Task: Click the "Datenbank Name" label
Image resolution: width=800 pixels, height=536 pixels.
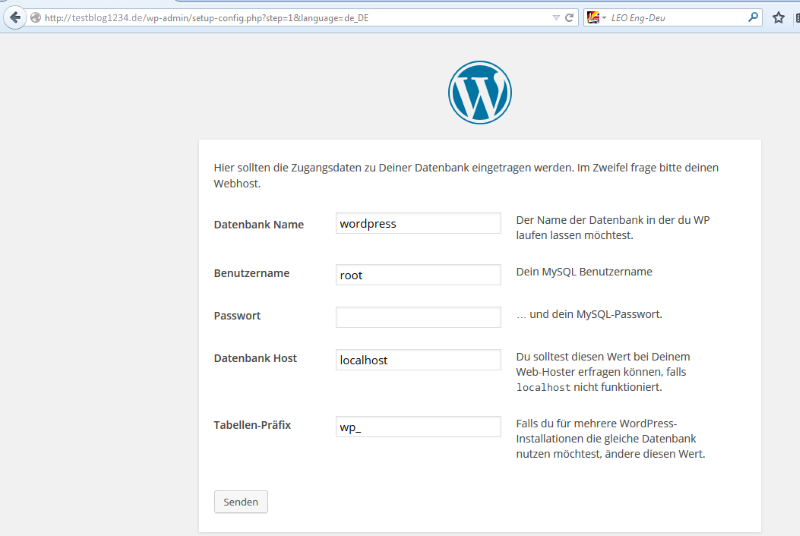Action: (x=259, y=224)
